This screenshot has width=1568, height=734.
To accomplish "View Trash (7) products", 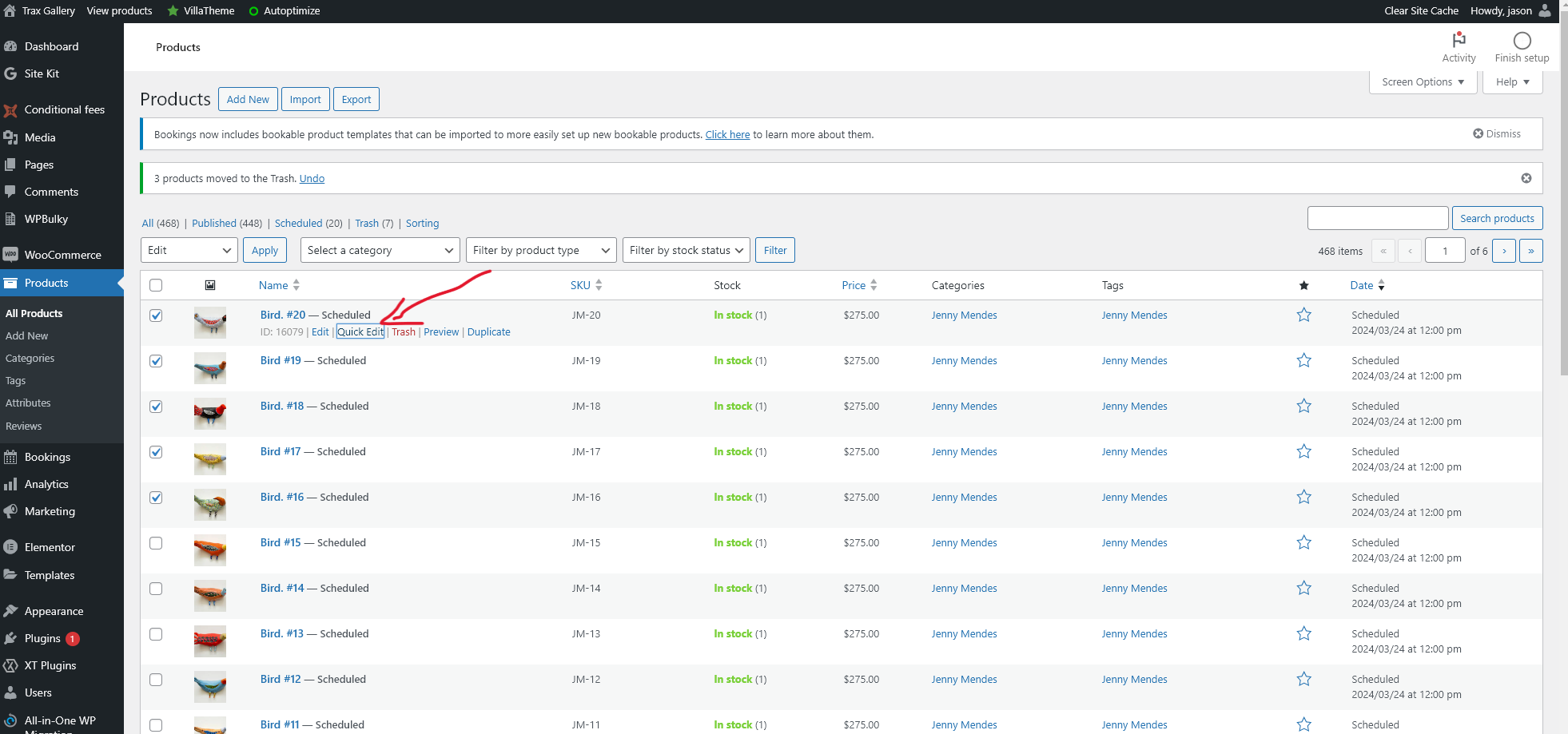I will point(374,223).
